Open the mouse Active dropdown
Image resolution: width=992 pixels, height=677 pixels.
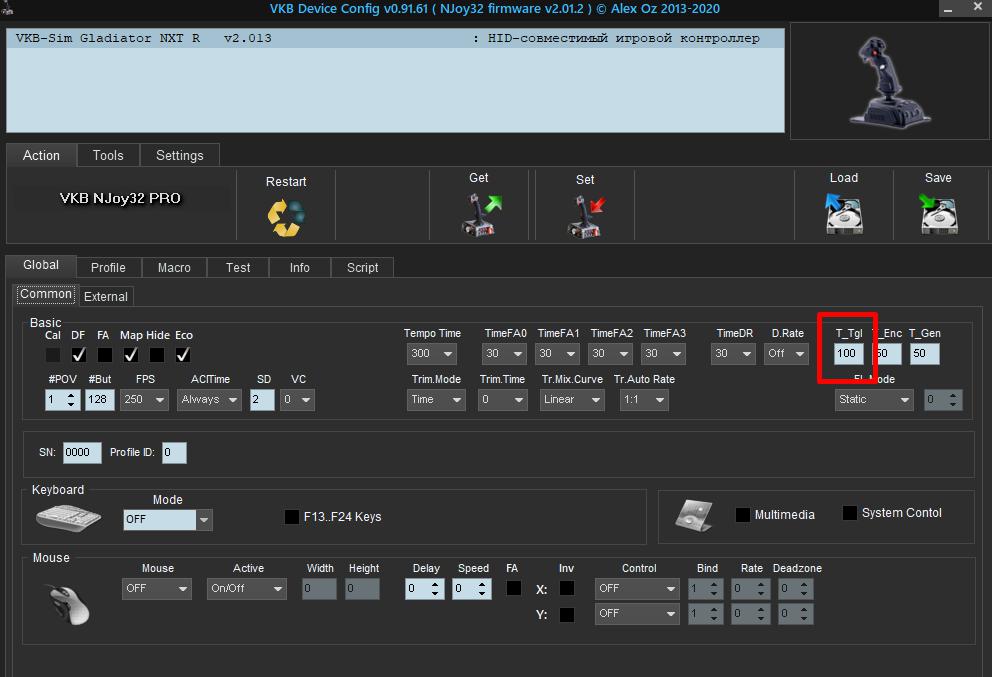(246, 588)
